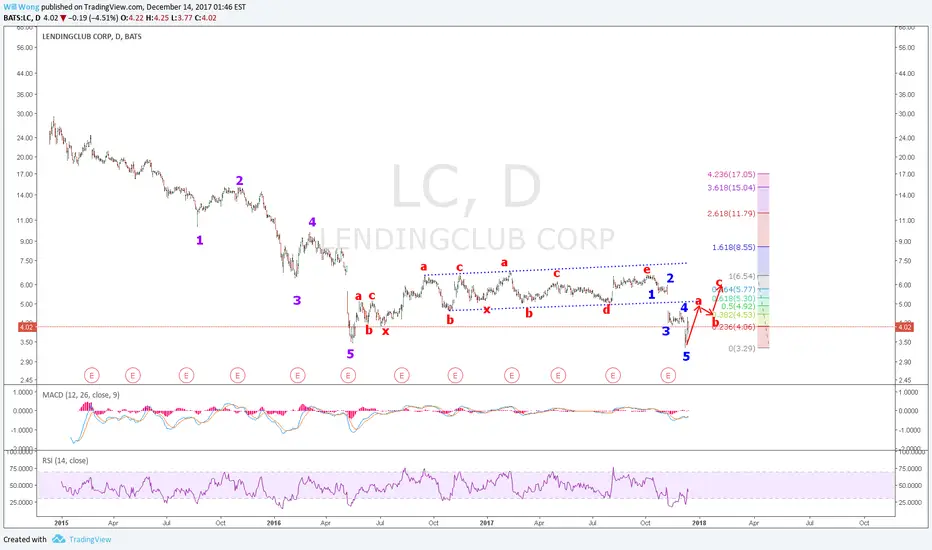932x550 pixels.
Task: Click the purple wave 5 label
Action: pyautogui.click(x=350, y=354)
